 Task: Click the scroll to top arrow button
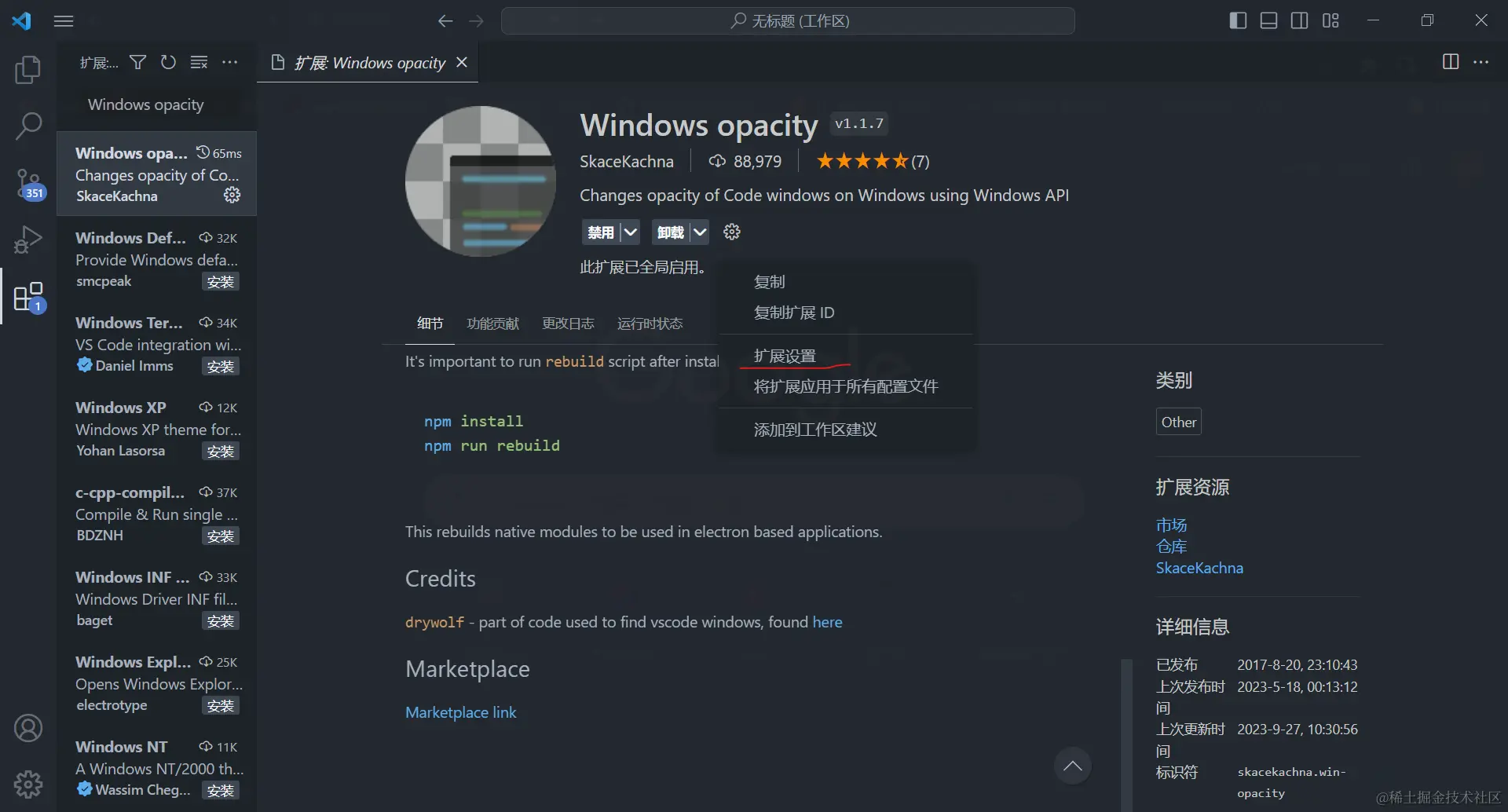click(x=1073, y=766)
